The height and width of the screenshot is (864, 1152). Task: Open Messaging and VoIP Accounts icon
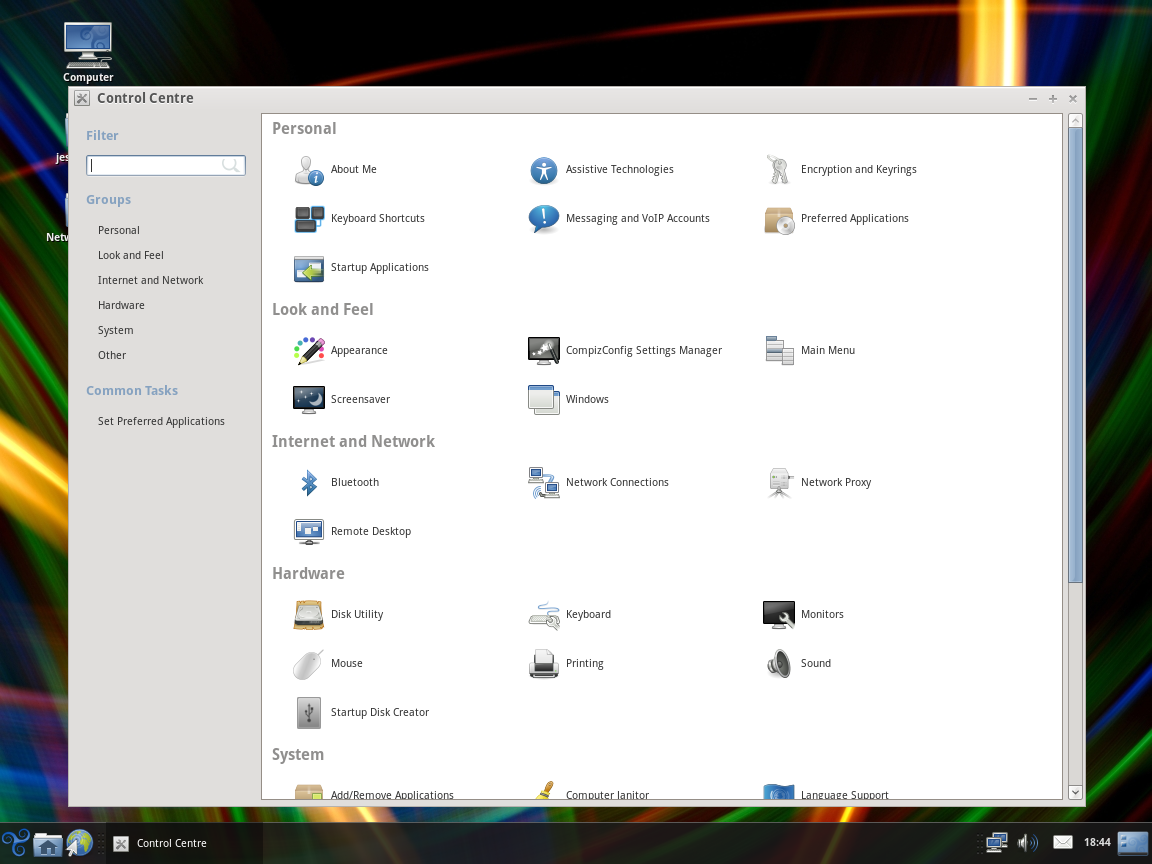544,219
